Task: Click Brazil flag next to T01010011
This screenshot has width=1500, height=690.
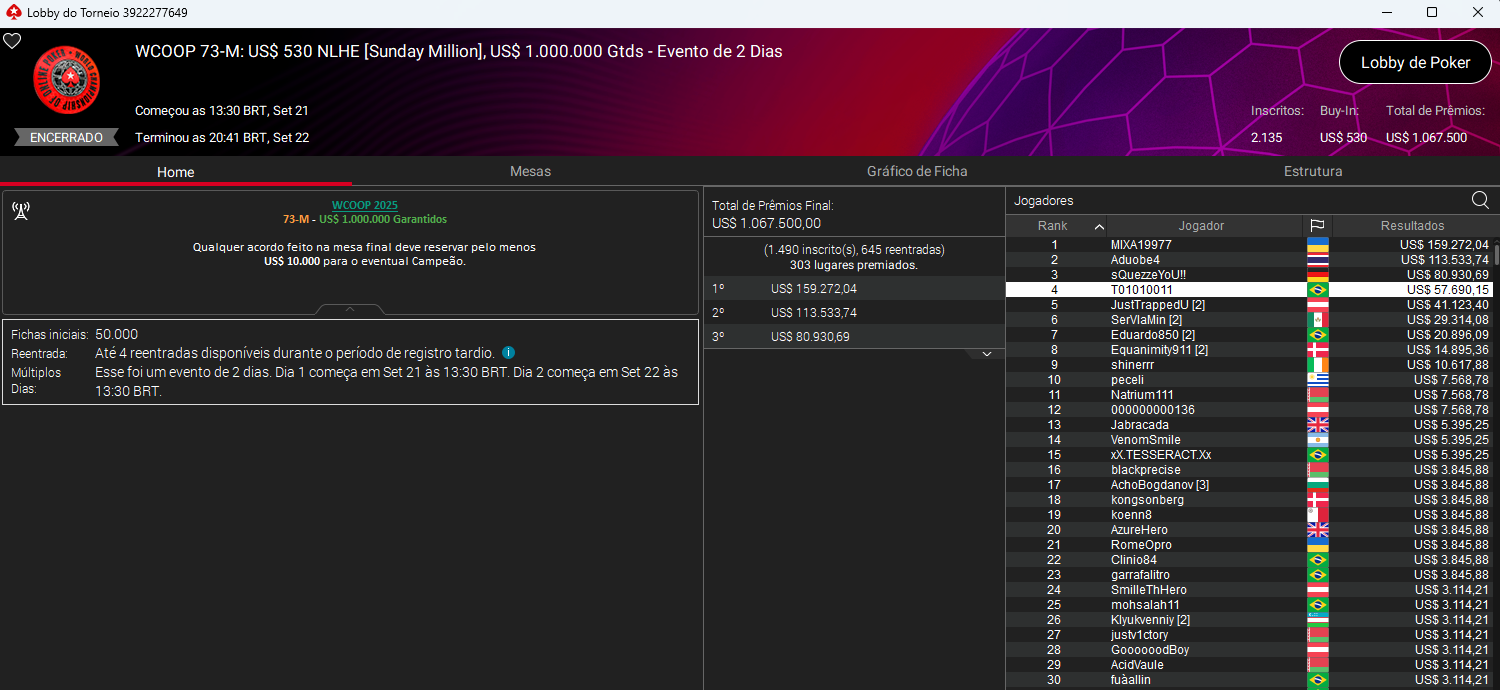Action: [1317, 290]
